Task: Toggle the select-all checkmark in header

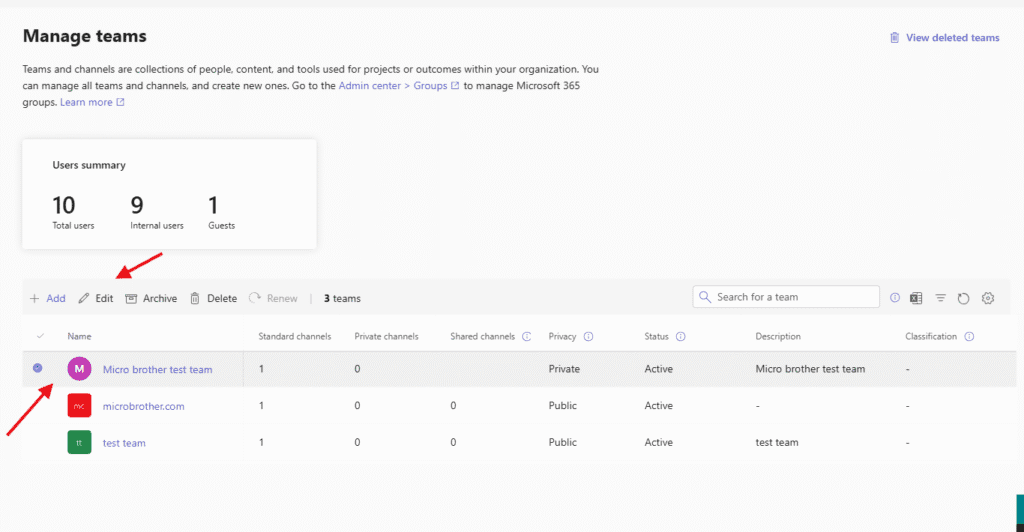Action: click(x=40, y=337)
